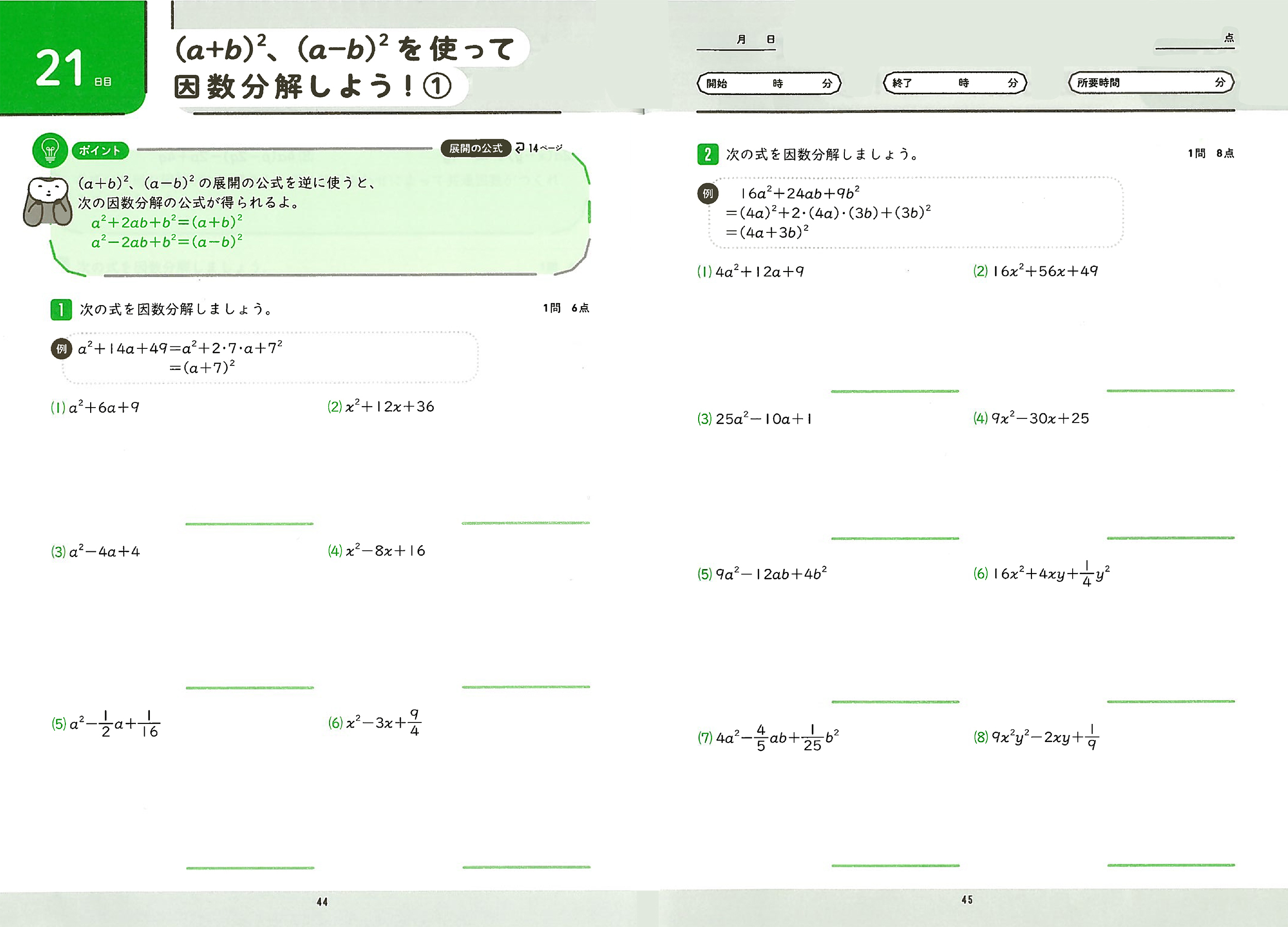Click the example result (a+7)²
The width and height of the screenshot is (1288, 927).
[x=209, y=368]
